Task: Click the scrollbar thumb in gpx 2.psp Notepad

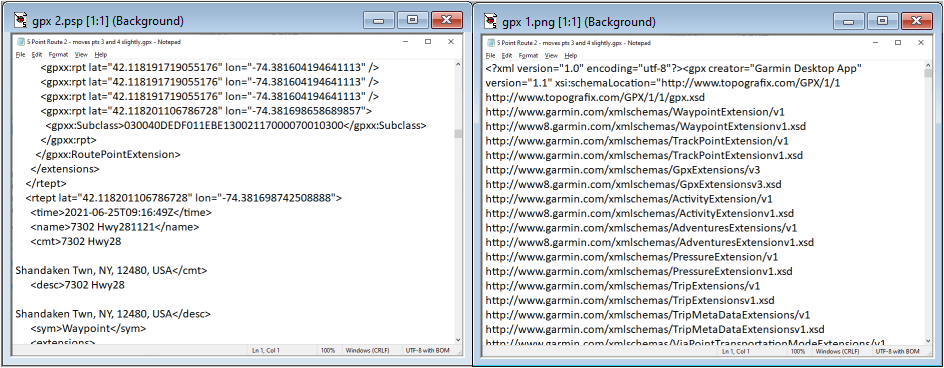Action: pyautogui.click(x=458, y=133)
